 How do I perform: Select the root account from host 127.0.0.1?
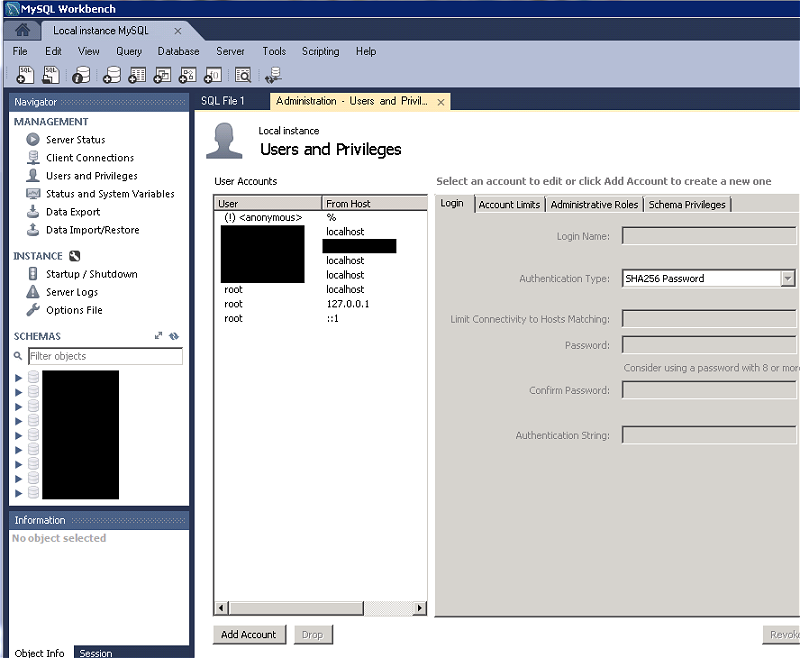pyautogui.click(x=320, y=304)
